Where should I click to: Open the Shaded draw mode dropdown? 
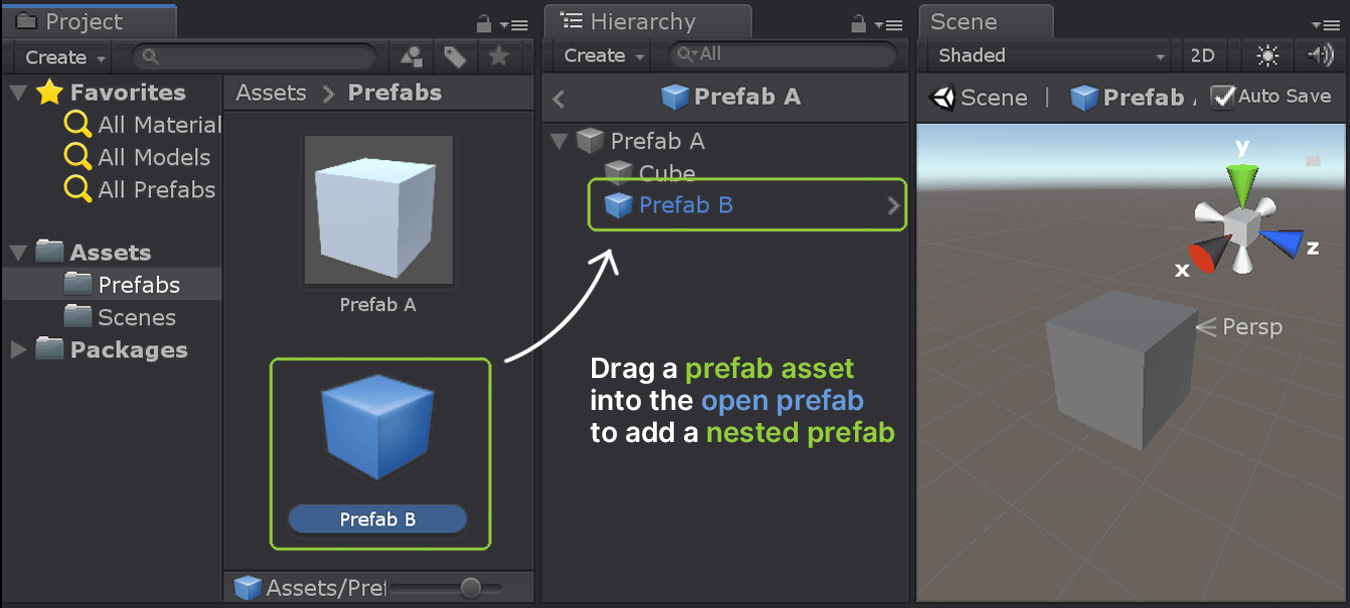(x=1043, y=56)
